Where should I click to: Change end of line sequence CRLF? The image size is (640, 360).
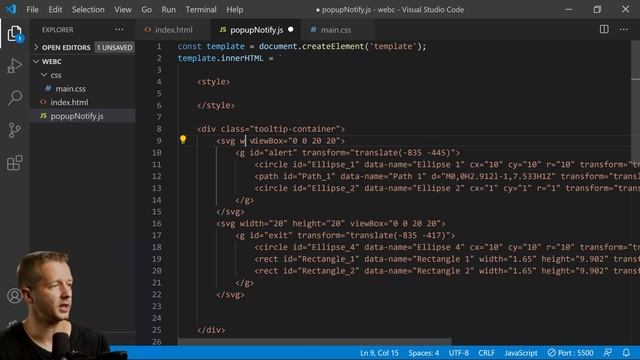click(487, 353)
